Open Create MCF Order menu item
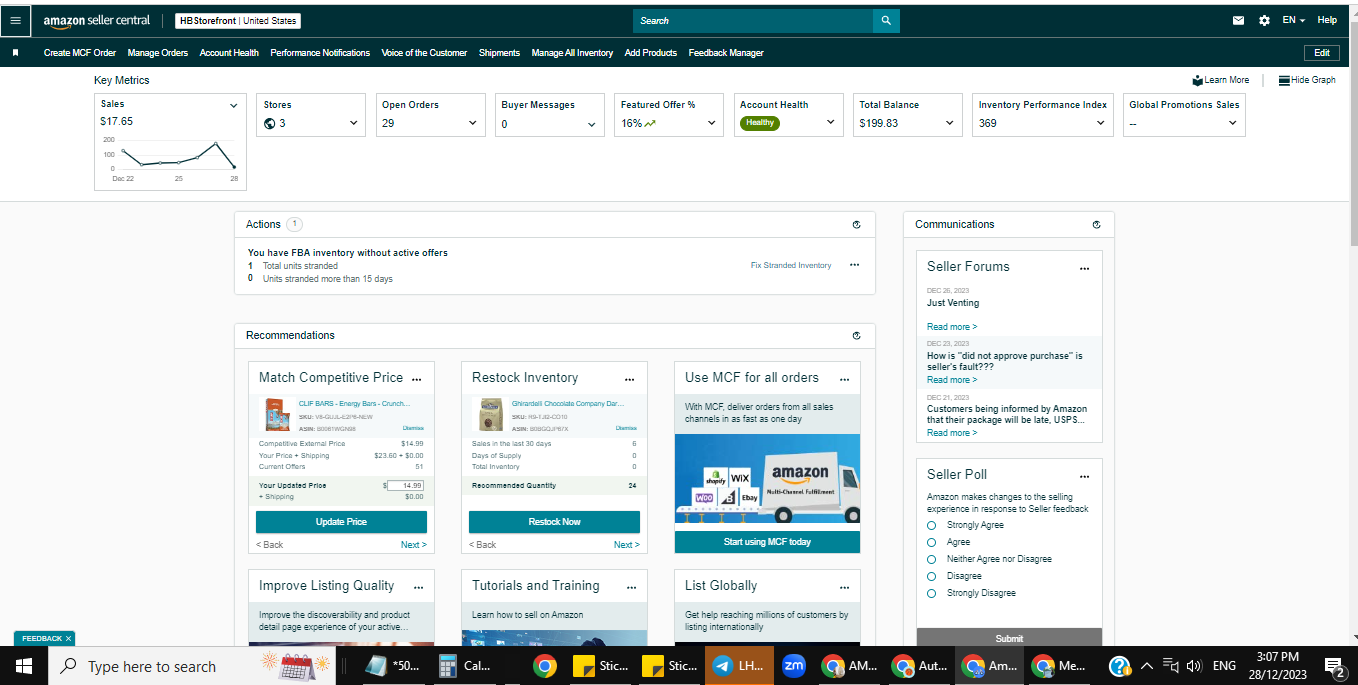Screen dimensions: 1358x685 [80, 53]
